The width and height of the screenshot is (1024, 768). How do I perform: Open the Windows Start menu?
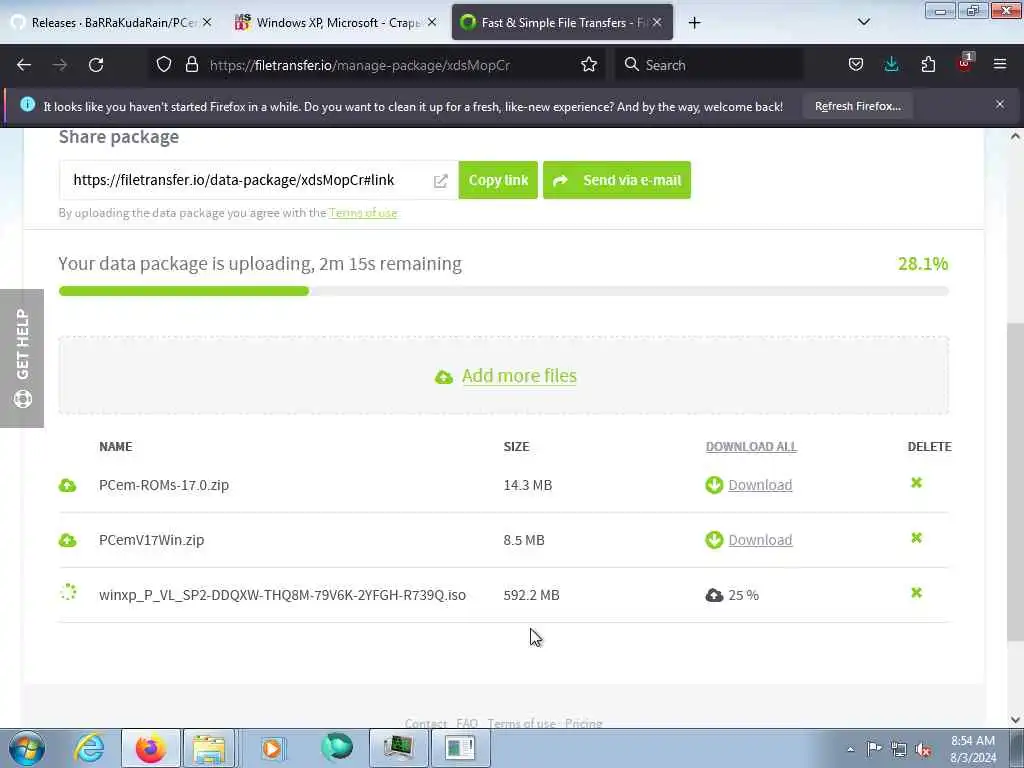coord(27,748)
